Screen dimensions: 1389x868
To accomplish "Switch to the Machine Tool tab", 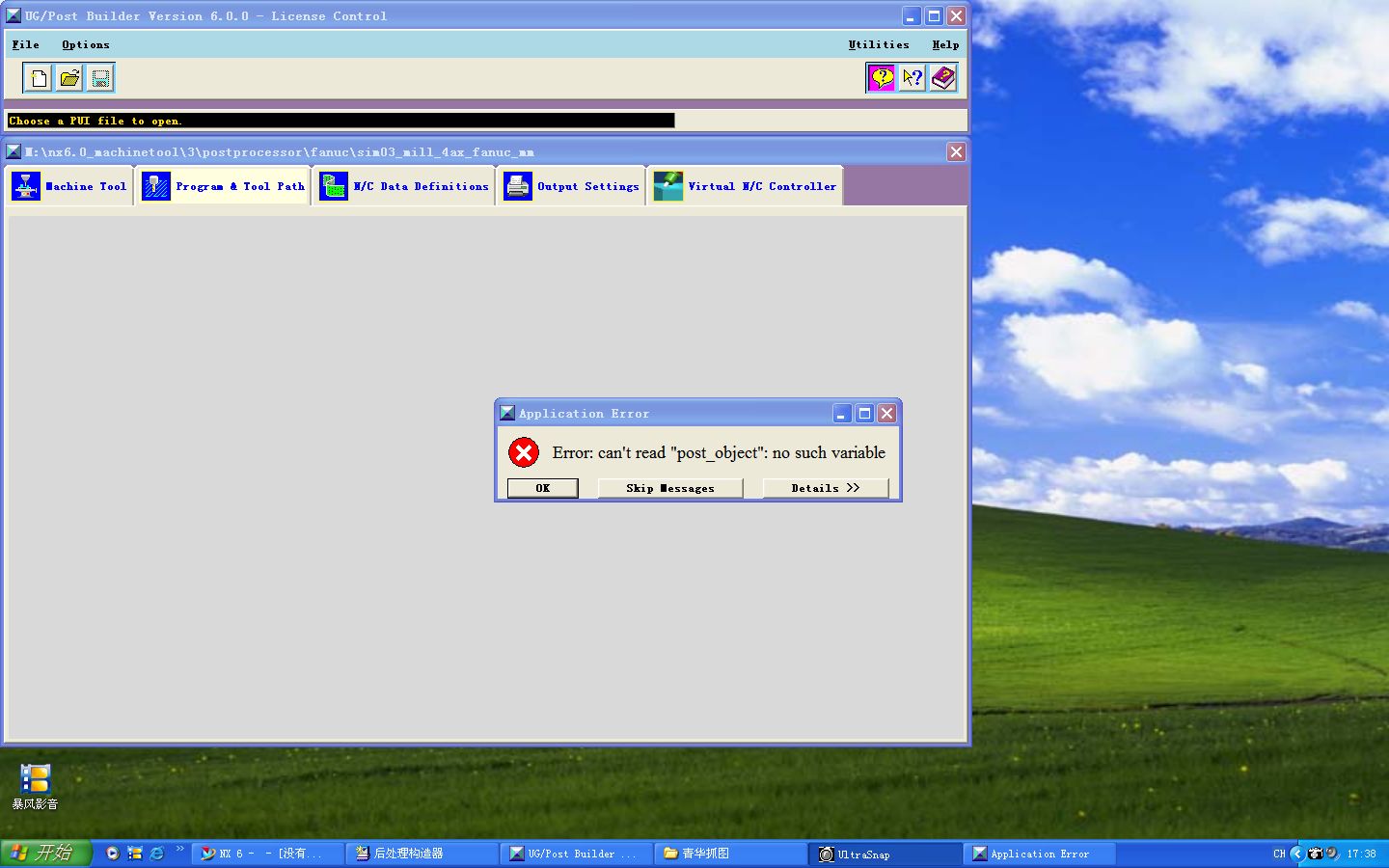I will coord(69,186).
